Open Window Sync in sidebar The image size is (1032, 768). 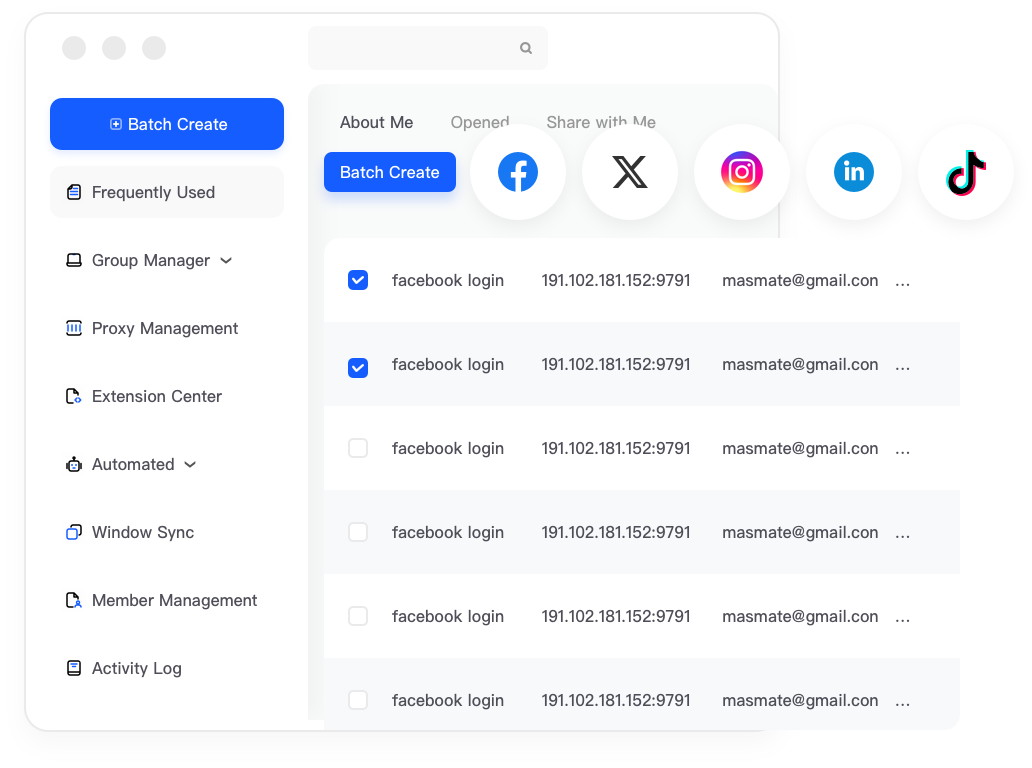[x=142, y=532]
